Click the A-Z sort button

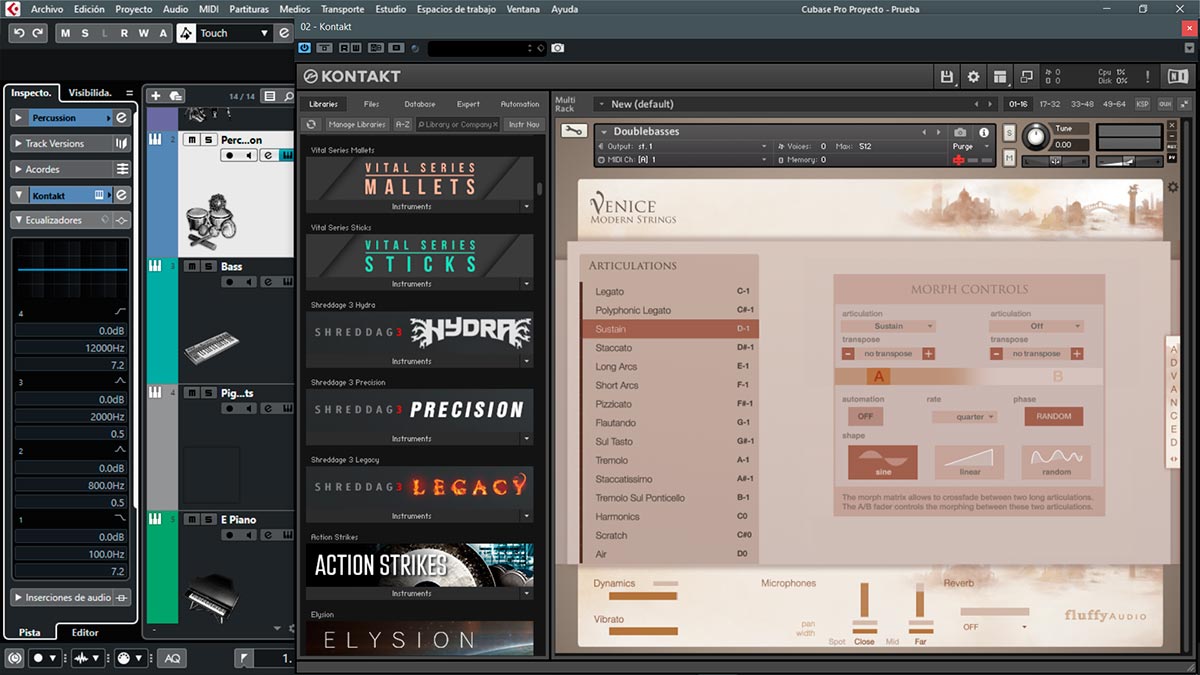tap(402, 124)
